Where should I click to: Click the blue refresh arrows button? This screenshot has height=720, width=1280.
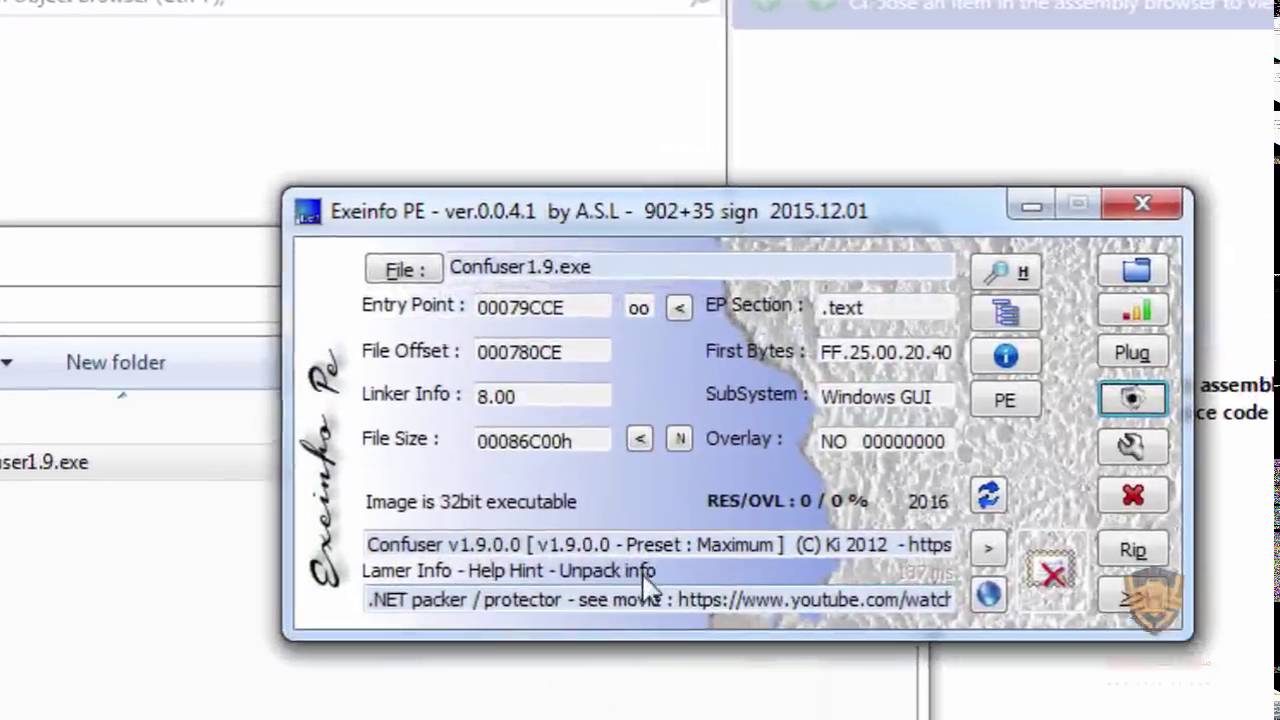coord(988,496)
